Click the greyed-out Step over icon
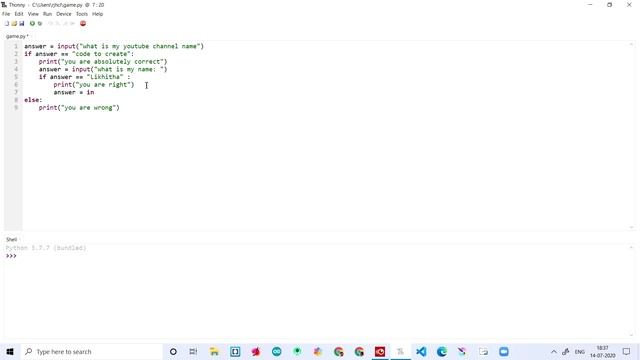 click(x=51, y=24)
